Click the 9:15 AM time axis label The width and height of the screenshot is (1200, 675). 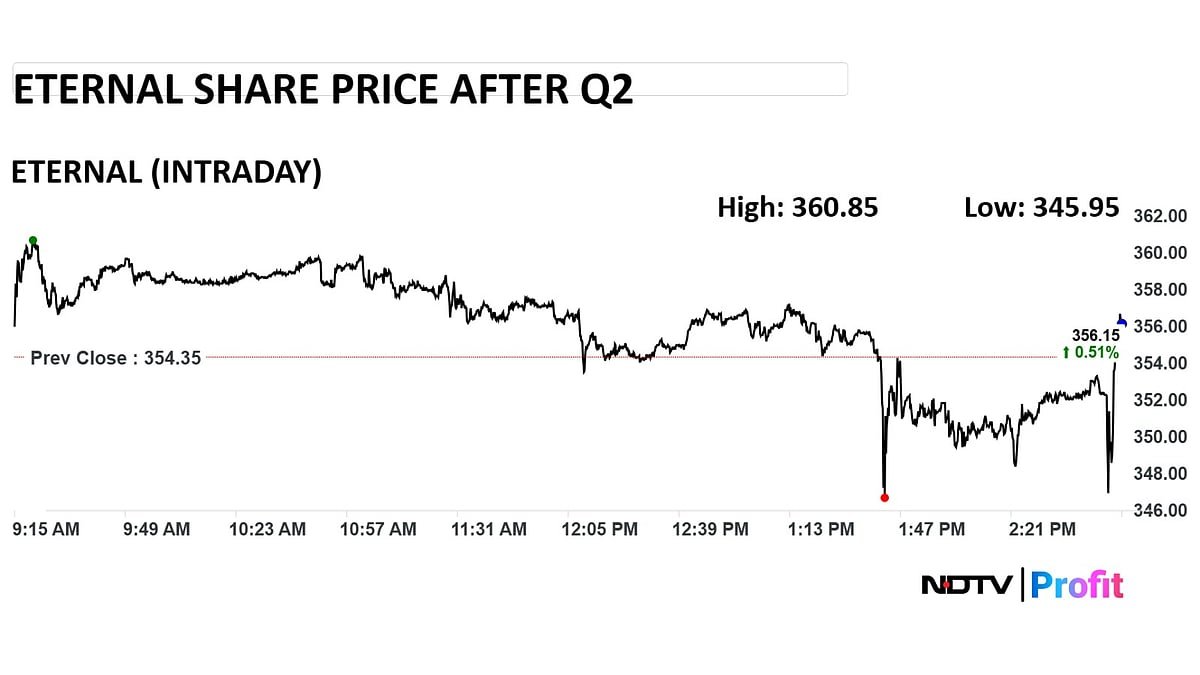click(x=46, y=529)
